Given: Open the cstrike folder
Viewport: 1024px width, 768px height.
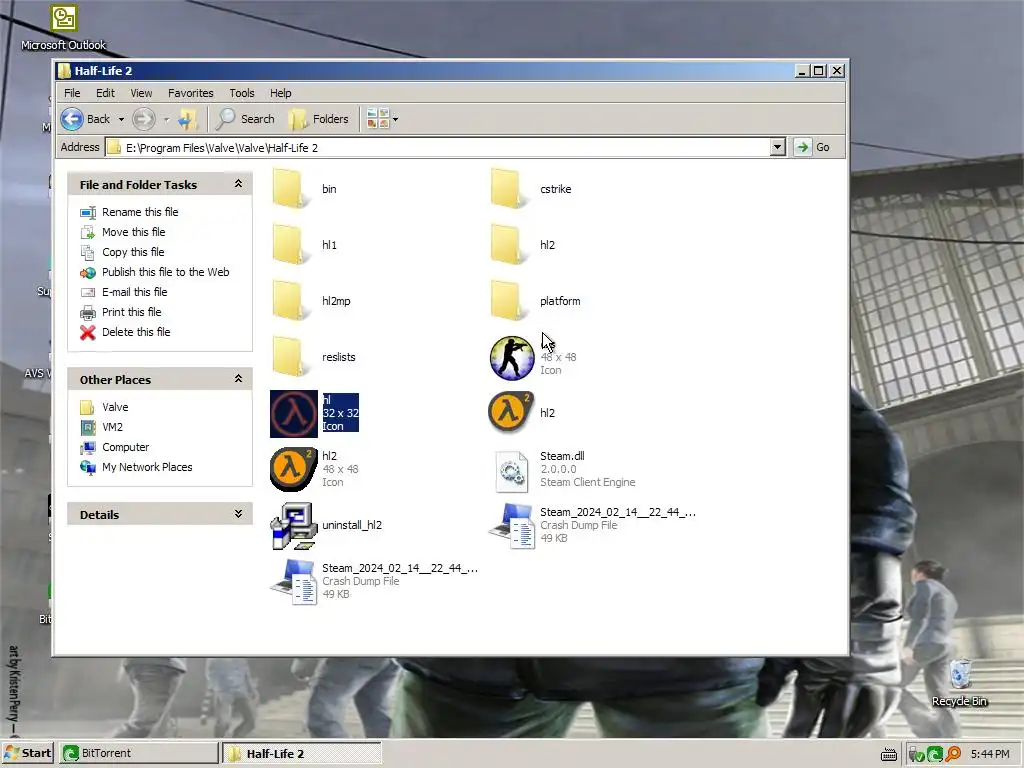Looking at the screenshot, I should click(530, 189).
